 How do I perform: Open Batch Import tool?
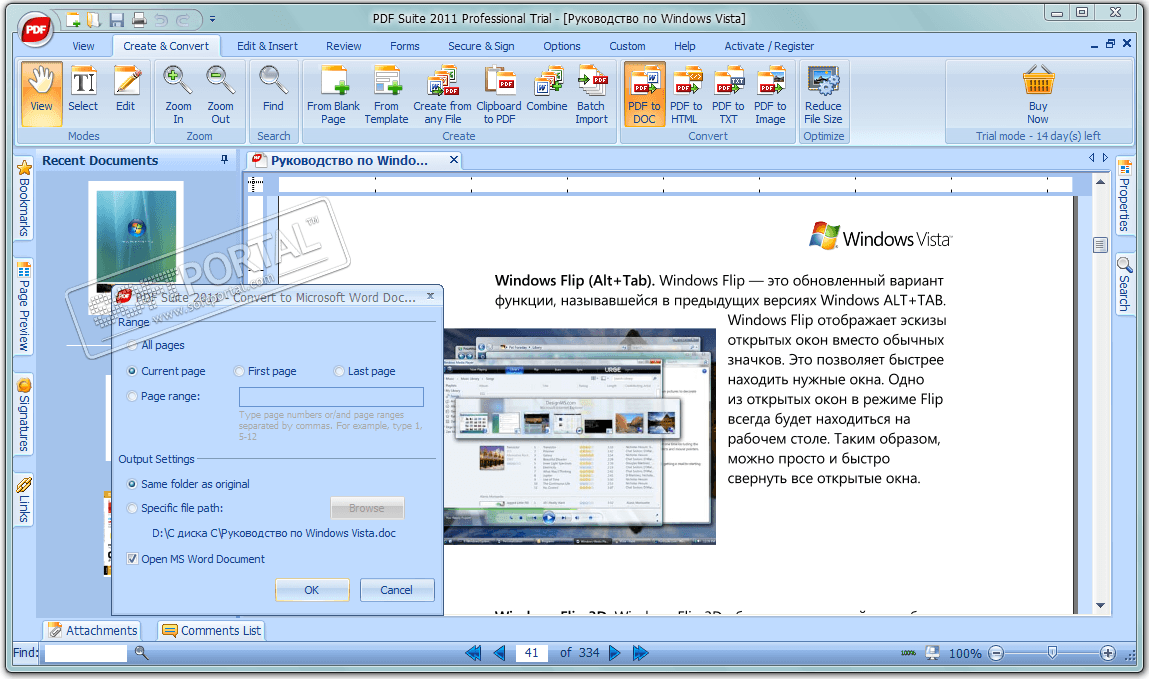591,93
